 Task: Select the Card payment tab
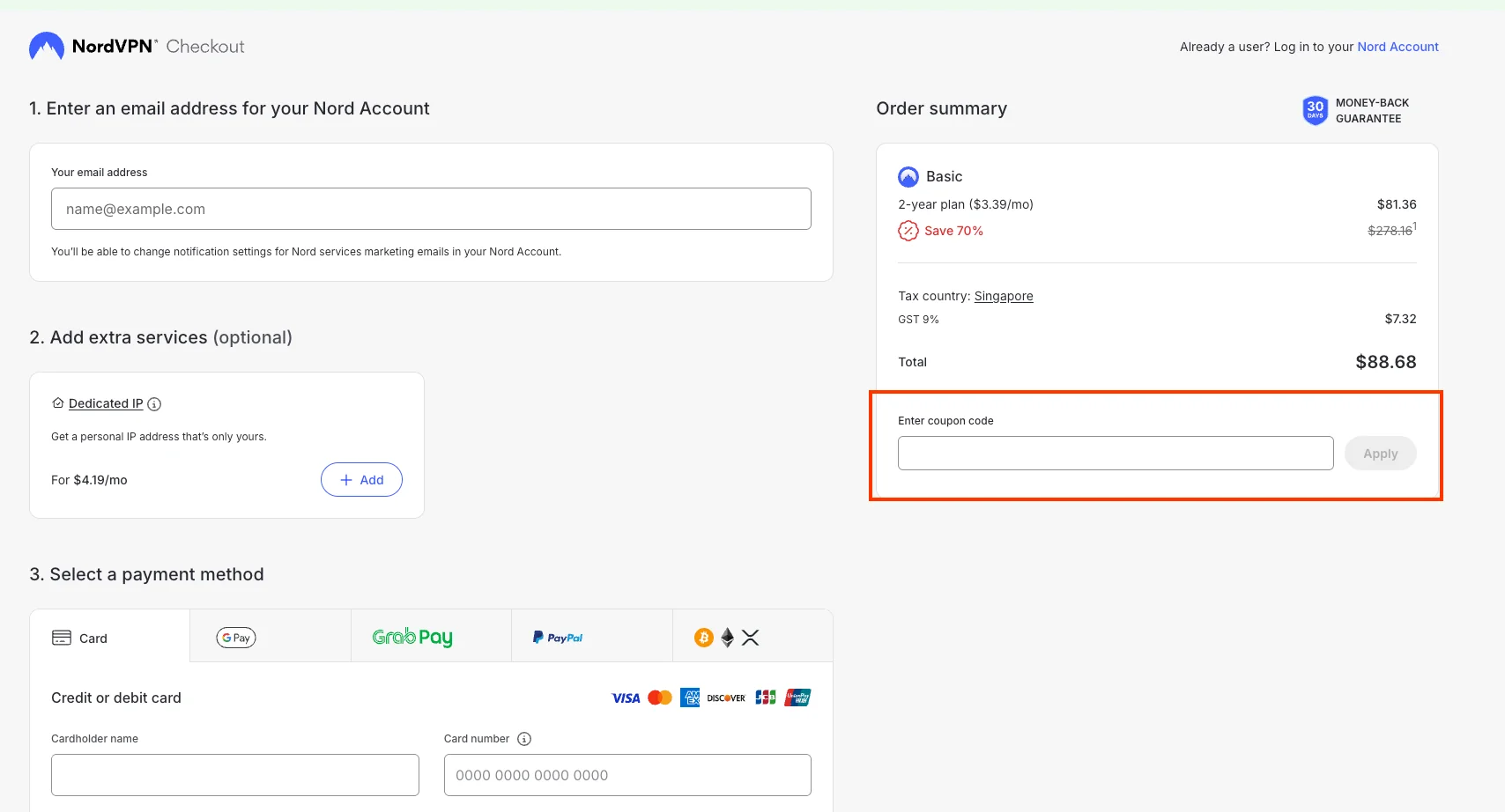point(110,636)
